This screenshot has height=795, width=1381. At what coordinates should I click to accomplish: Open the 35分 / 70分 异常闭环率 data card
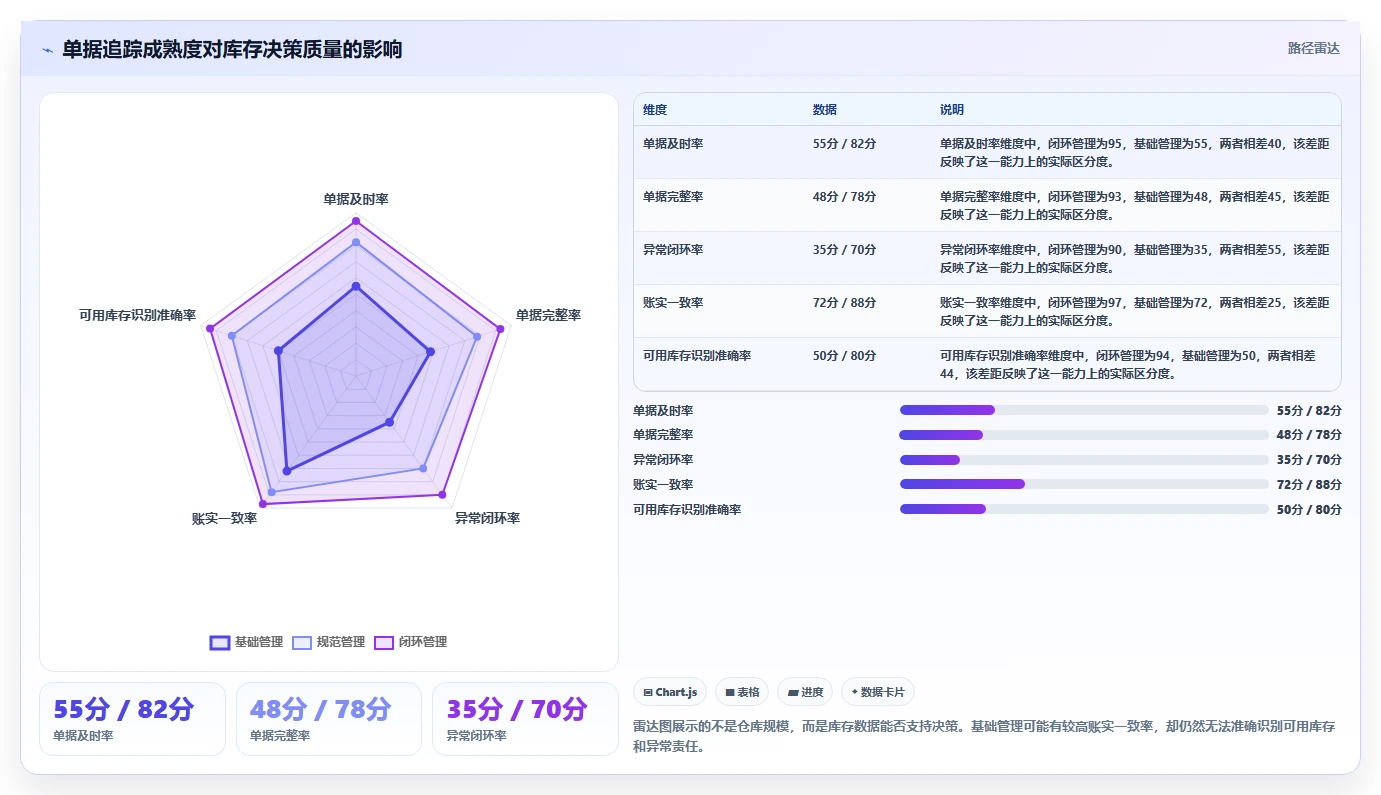point(525,719)
